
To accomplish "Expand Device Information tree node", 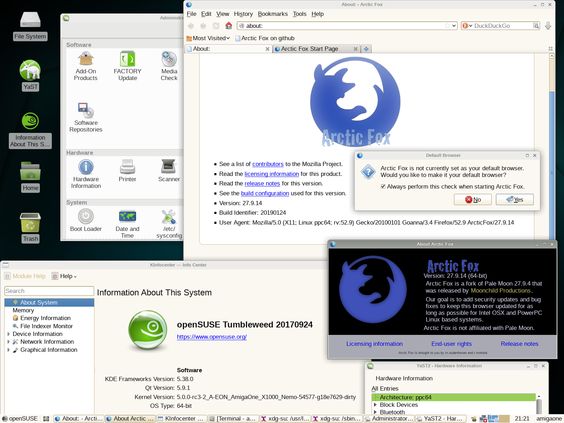I will click(8, 334).
